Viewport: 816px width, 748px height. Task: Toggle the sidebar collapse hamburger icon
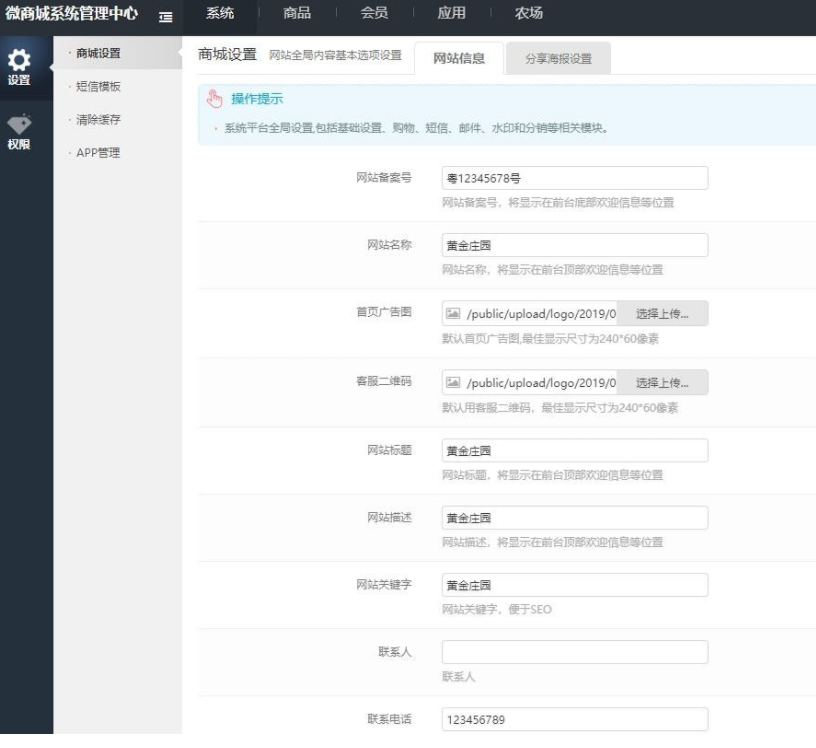point(165,17)
